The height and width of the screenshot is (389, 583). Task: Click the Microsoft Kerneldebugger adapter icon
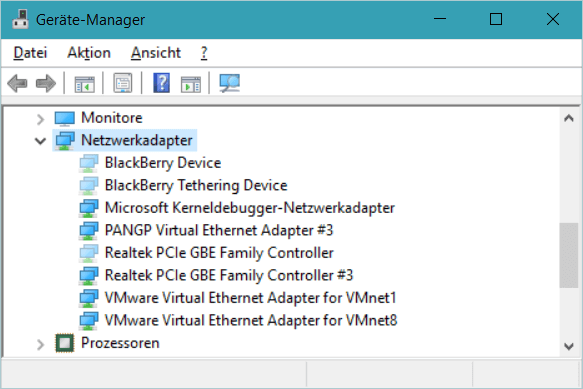pyautogui.click(x=88, y=209)
